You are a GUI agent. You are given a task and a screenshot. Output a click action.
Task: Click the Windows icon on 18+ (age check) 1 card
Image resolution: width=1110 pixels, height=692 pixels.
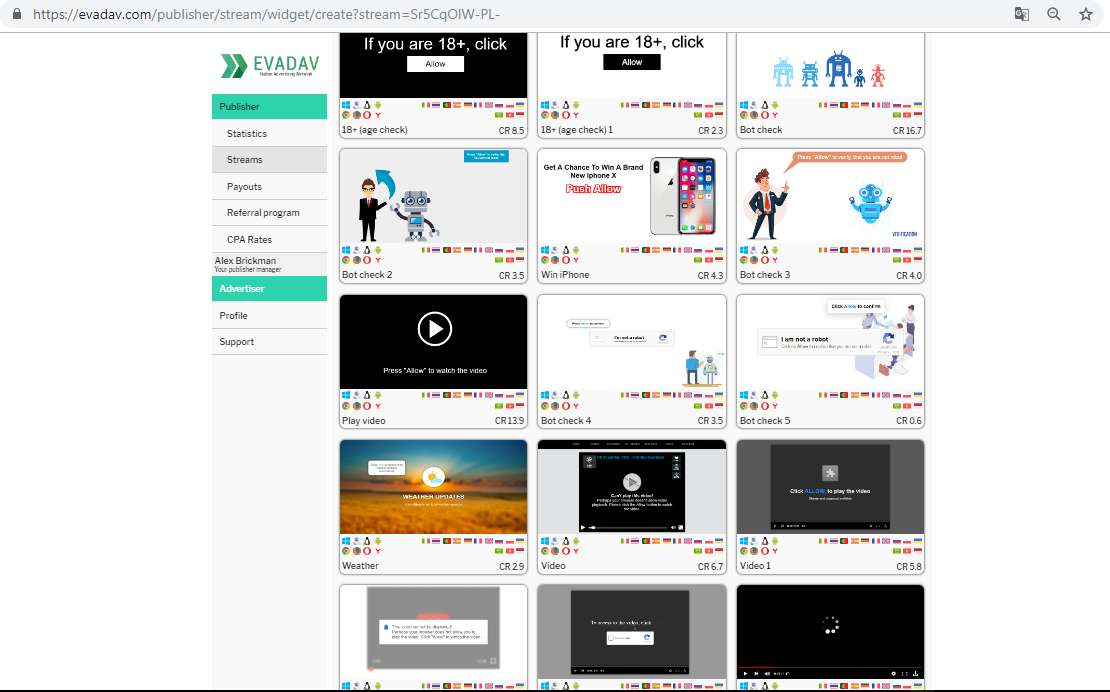click(x=545, y=105)
